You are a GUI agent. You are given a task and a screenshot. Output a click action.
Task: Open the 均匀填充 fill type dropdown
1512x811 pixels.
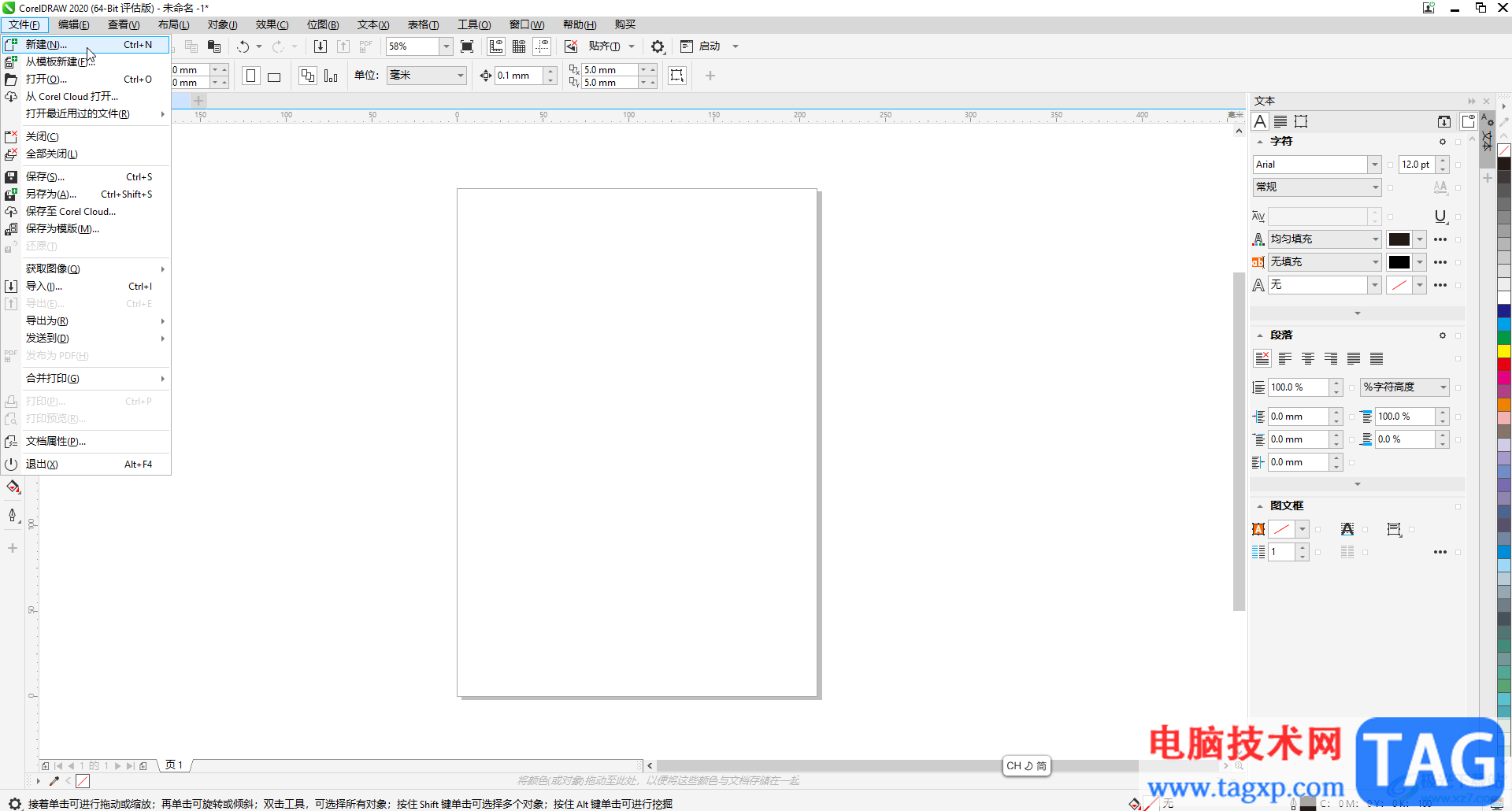(x=1375, y=239)
